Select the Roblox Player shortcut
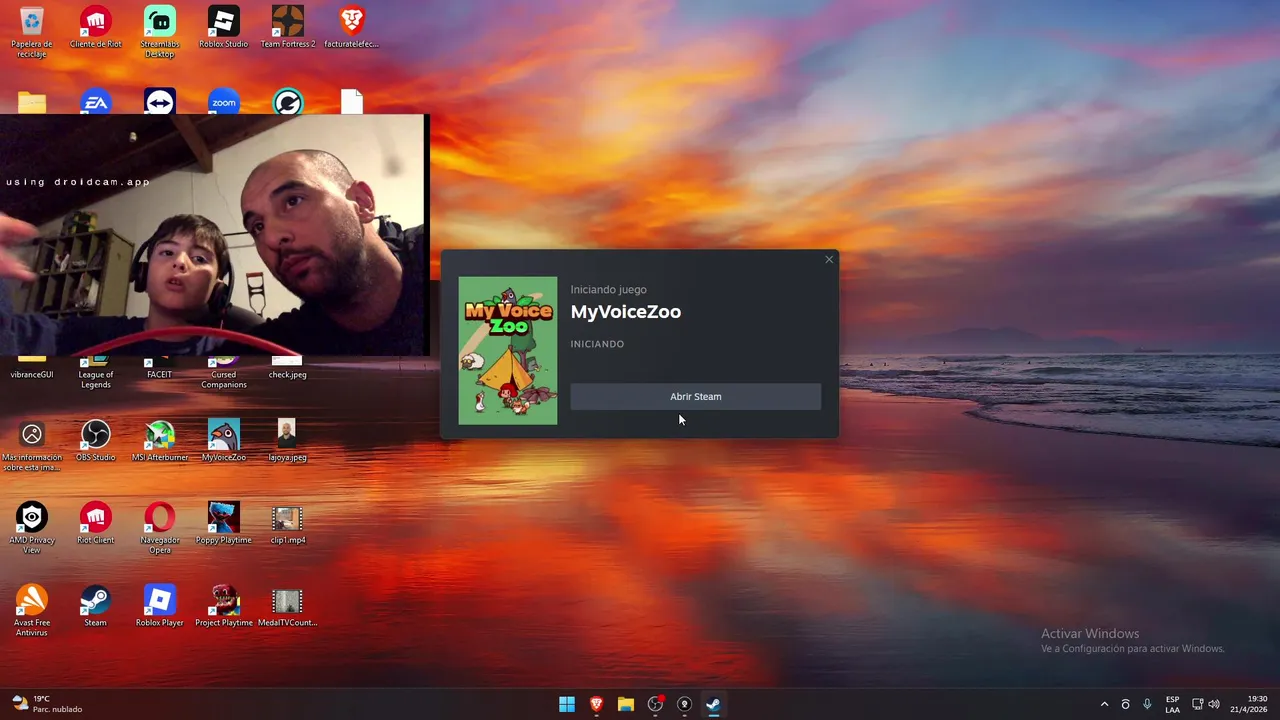 coord(160,607)
